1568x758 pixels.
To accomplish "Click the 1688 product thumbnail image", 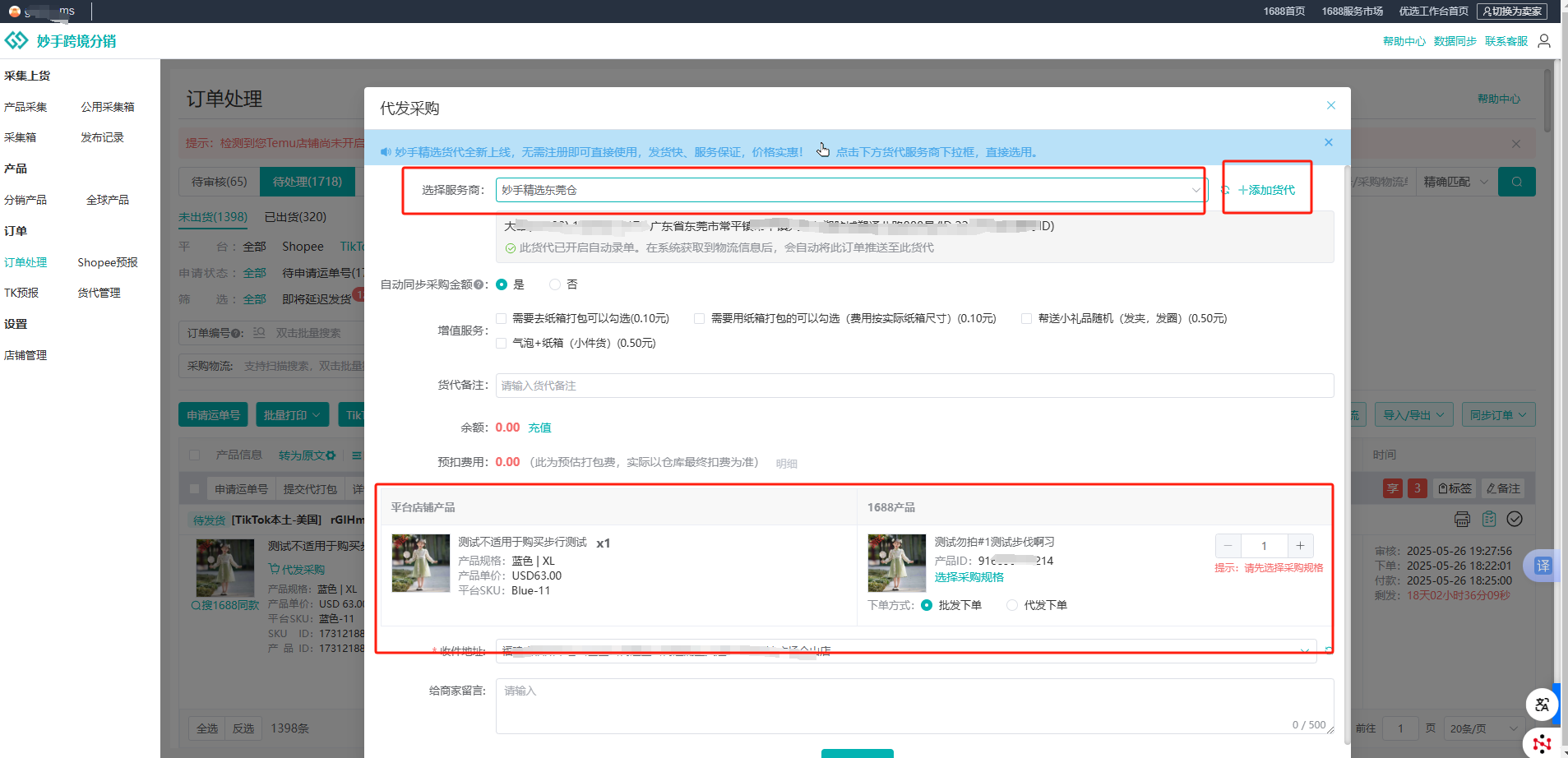I will point(897,563).
